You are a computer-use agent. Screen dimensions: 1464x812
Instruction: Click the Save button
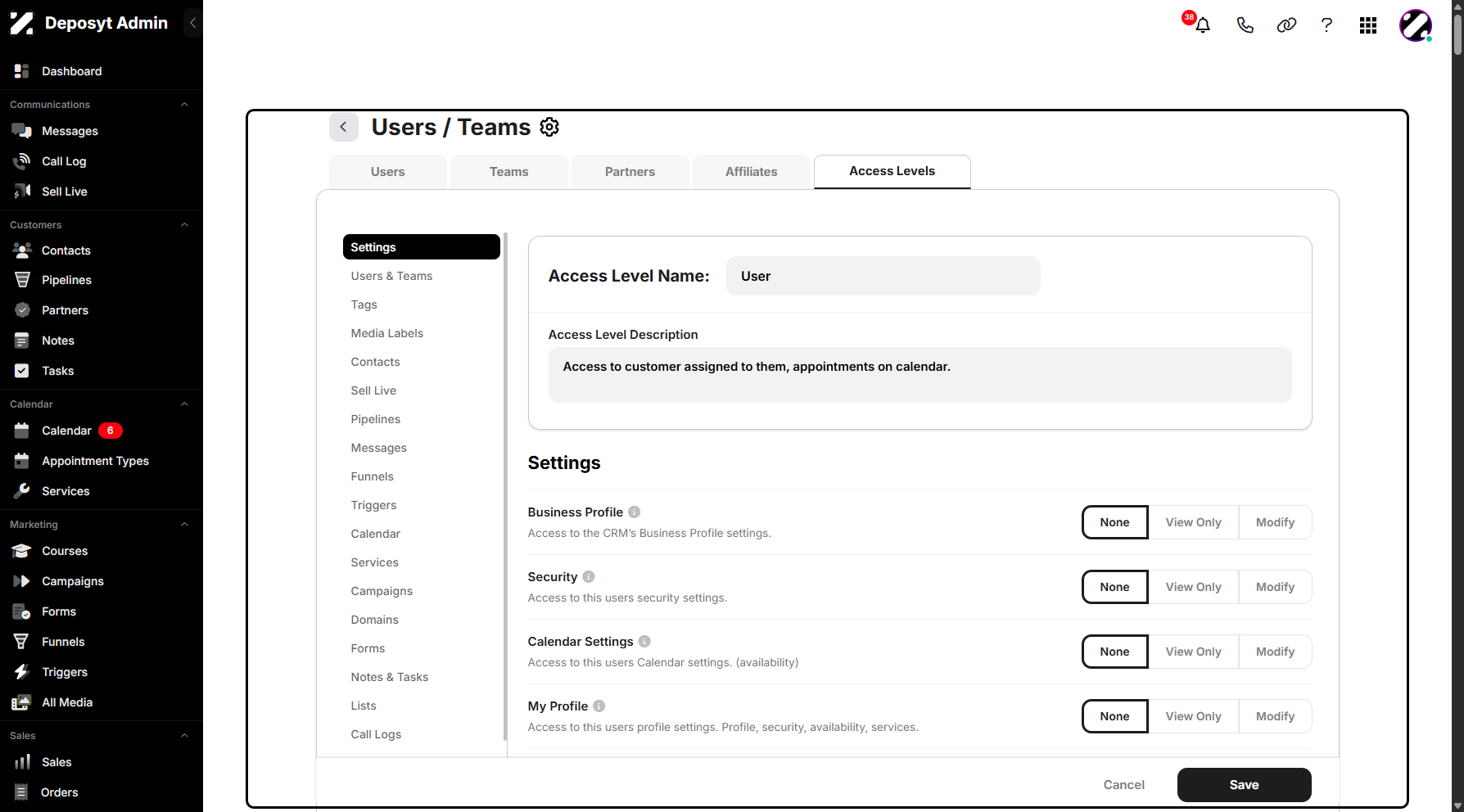(x=1244, y=785)
